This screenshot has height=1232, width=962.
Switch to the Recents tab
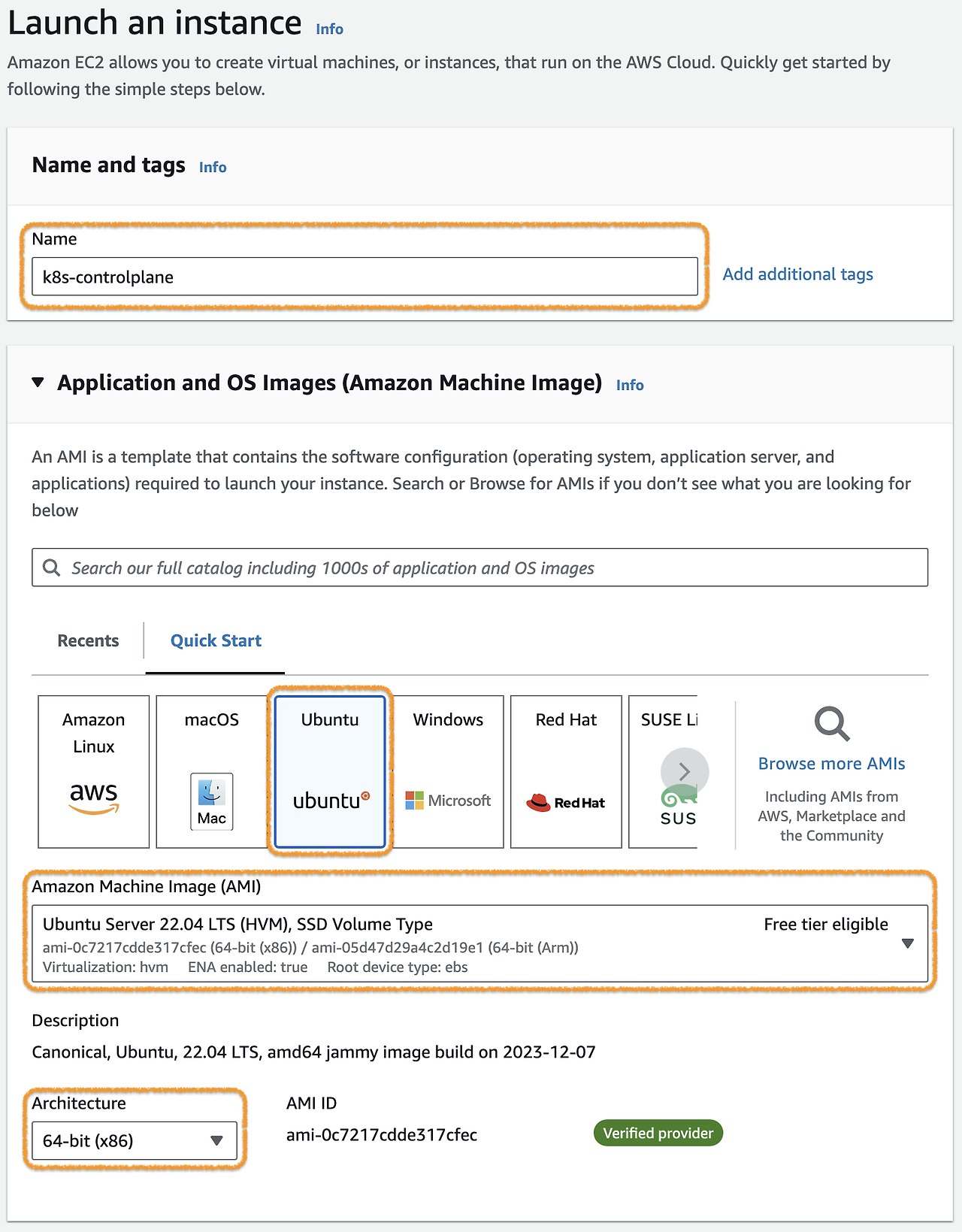pyautogui.click(x=88, y=640)
